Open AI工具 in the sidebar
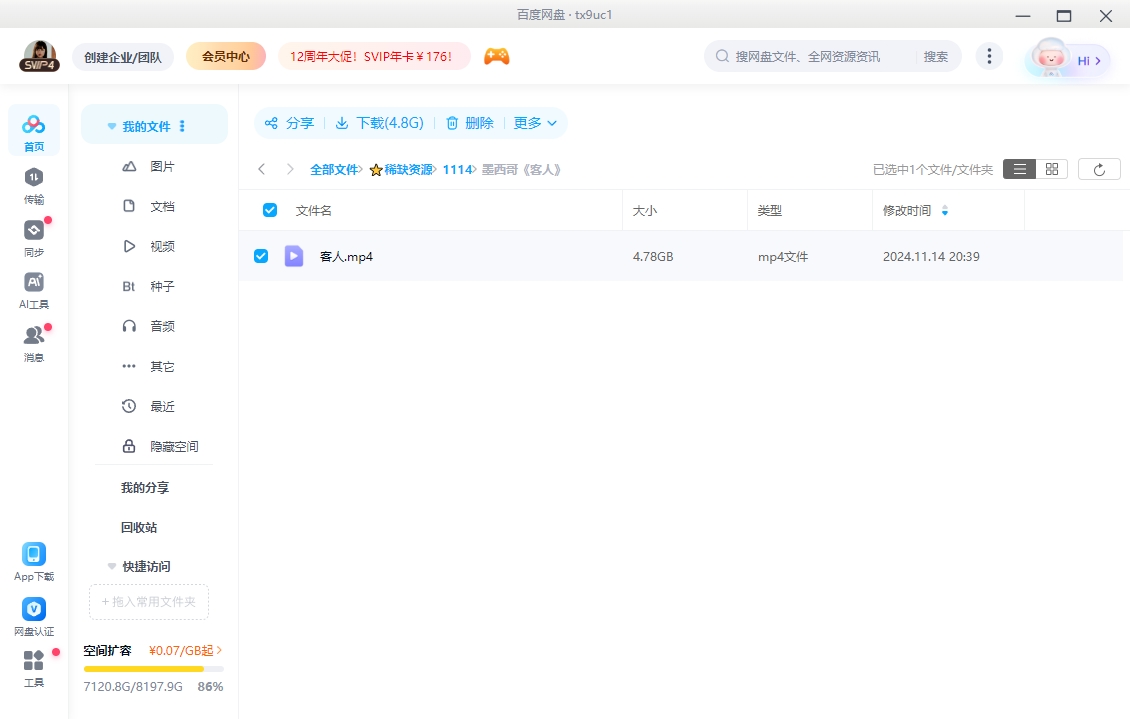1130x719 pixels. point(34,291)
